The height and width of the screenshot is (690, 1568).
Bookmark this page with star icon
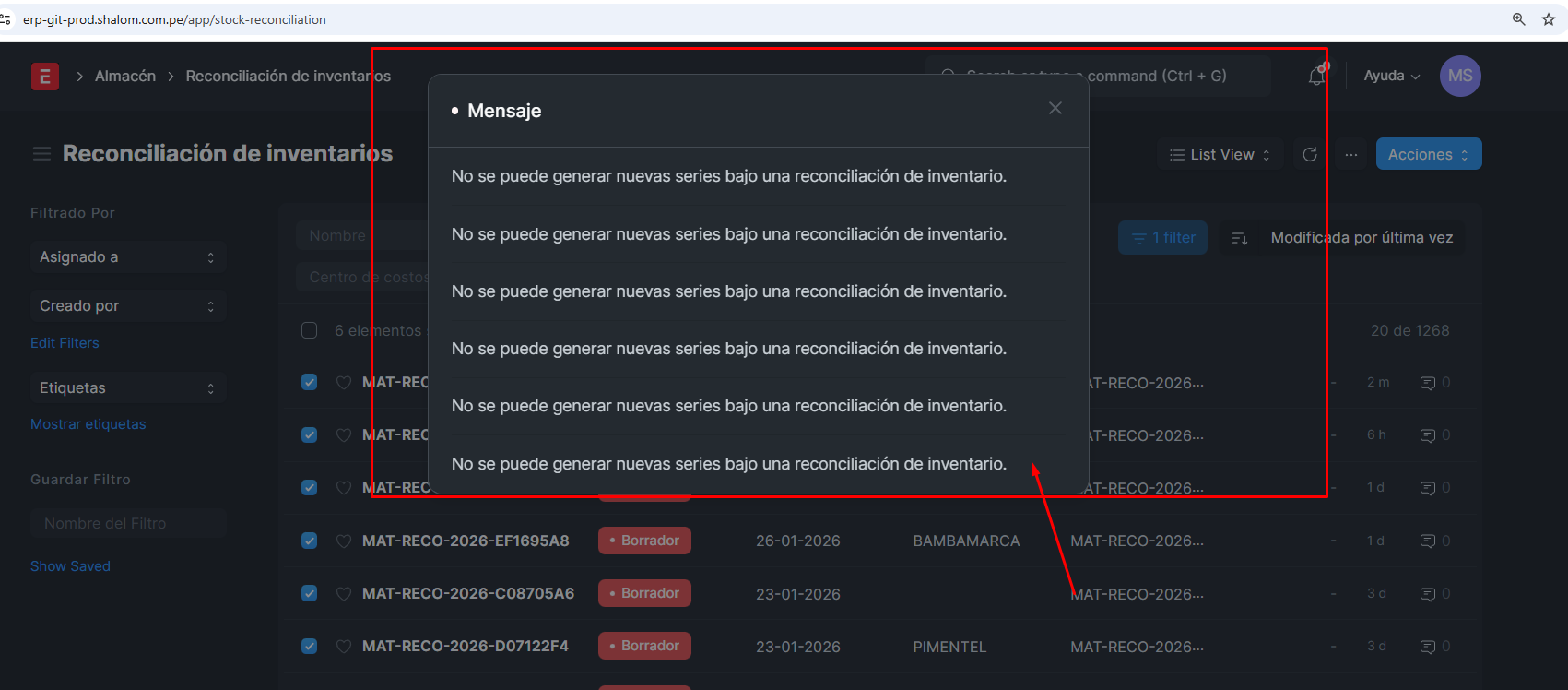[1548, 19]
